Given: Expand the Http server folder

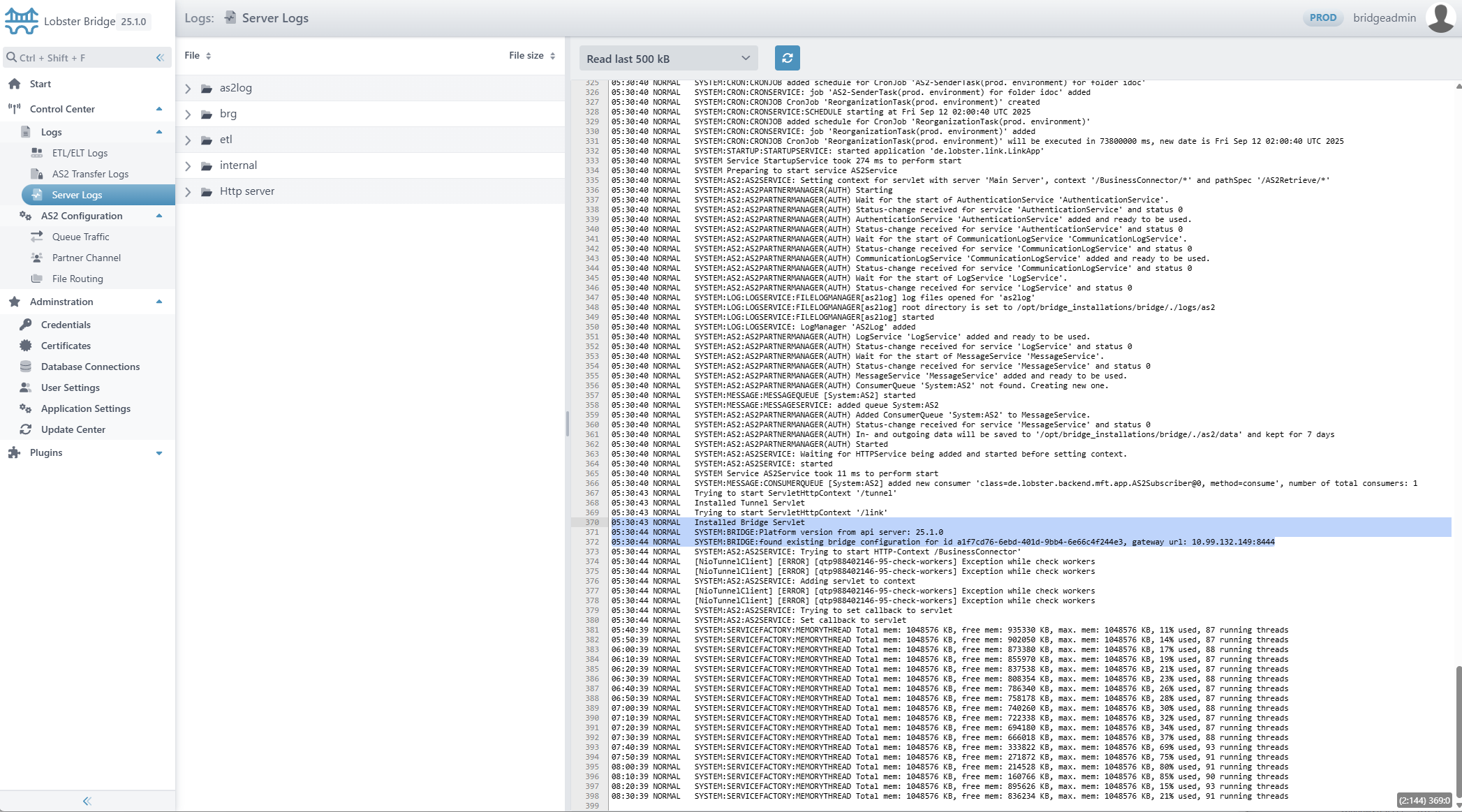Looking at the screenshot, I should pos(188,191).
